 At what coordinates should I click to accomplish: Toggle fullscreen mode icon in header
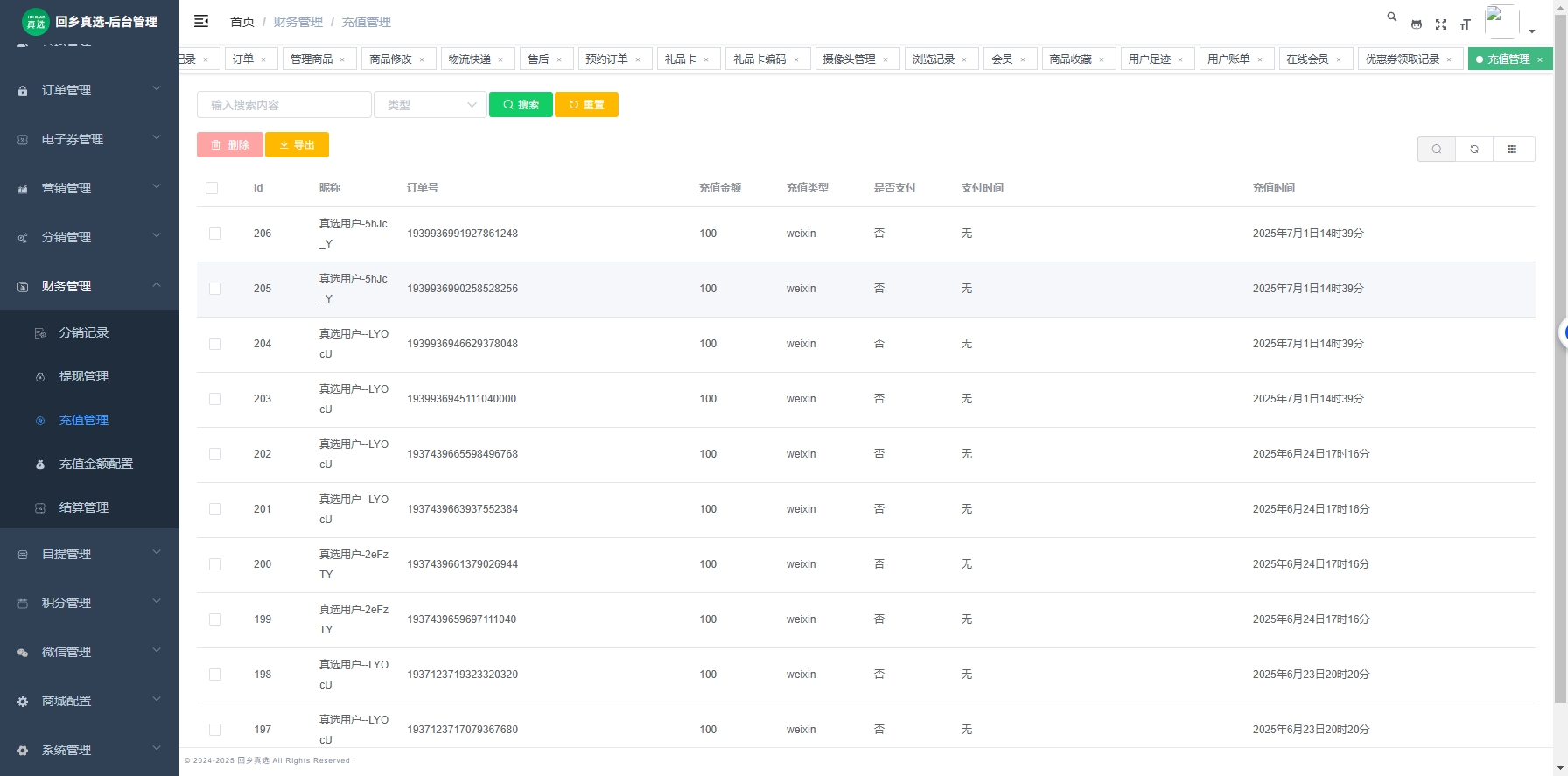click(x=1441, y=24)
